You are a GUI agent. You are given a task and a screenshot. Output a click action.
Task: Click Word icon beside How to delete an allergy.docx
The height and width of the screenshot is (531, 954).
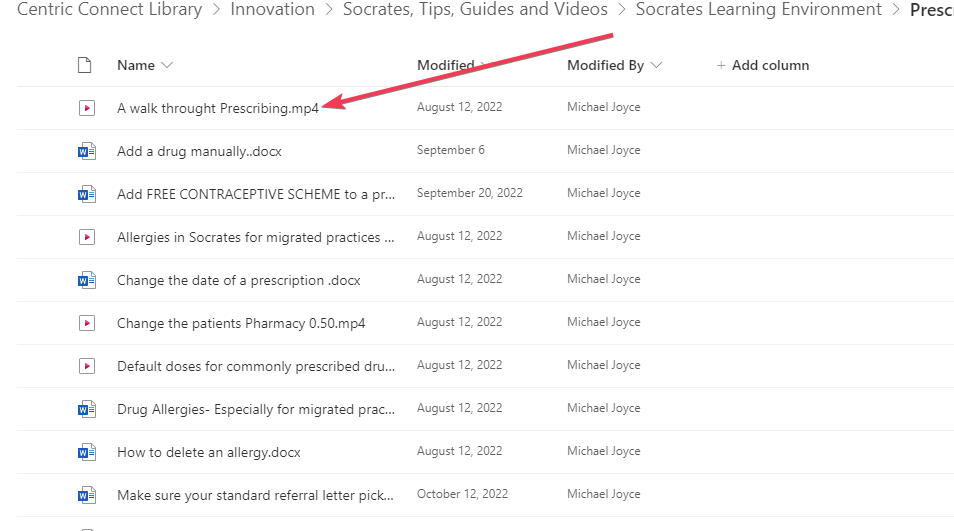[x=87, y=453]
